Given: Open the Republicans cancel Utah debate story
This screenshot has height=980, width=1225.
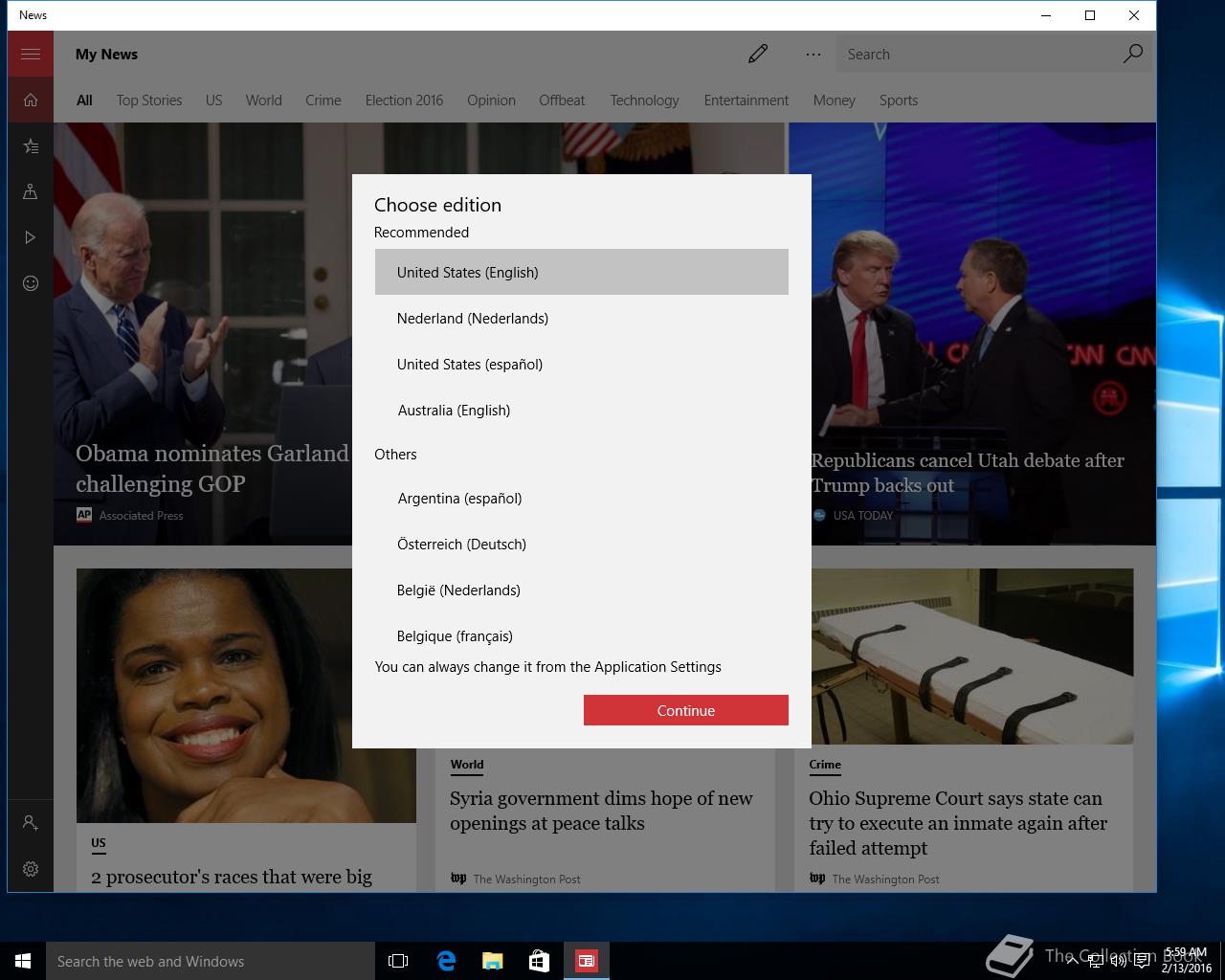Looking at the screenshot, I should 968,473.
